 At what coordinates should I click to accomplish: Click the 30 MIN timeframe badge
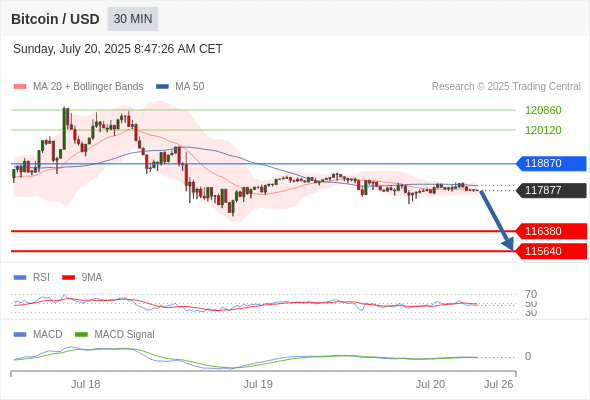pos(133,19)
